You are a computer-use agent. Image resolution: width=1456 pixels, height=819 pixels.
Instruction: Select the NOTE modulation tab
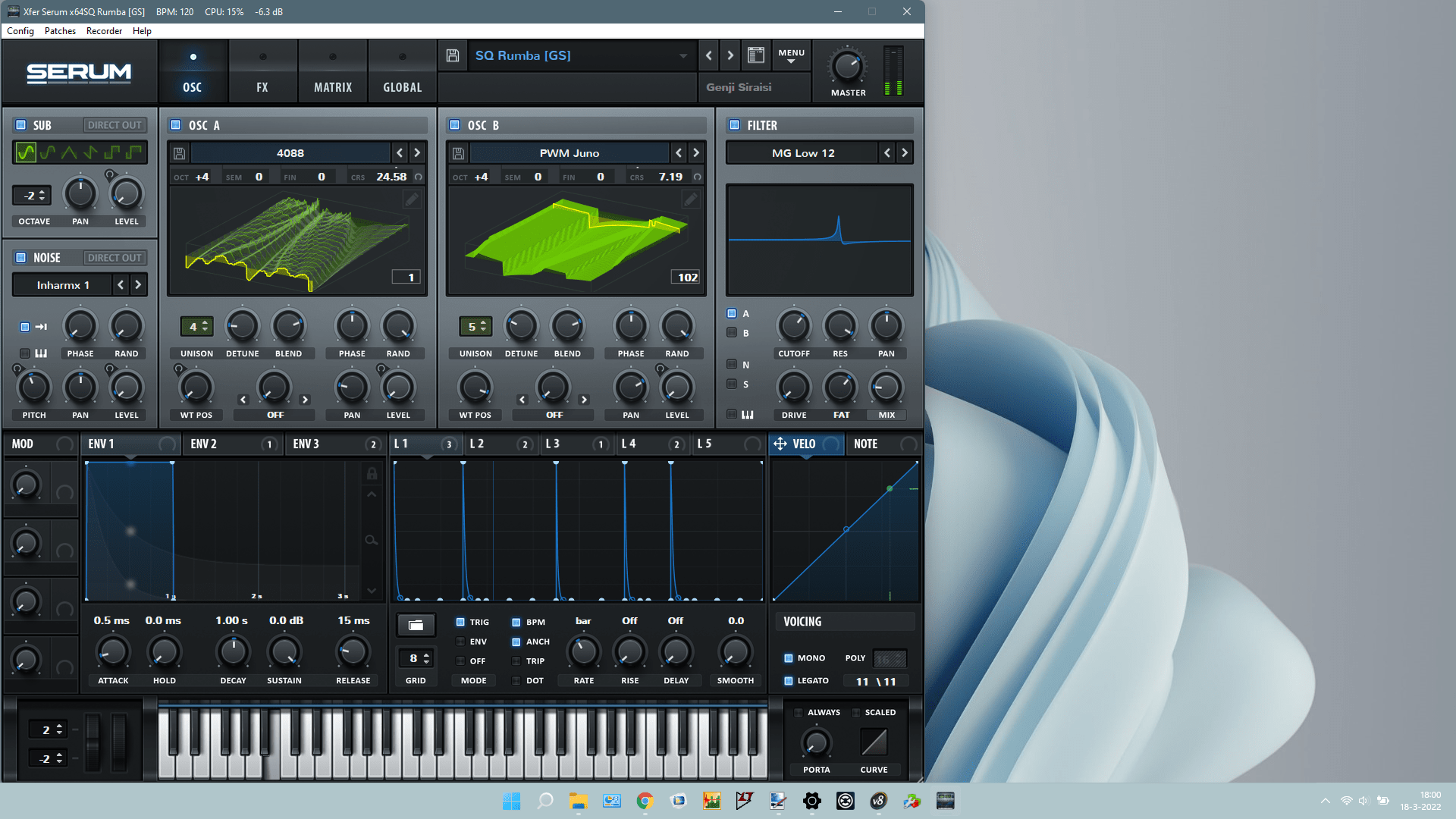(x=883, y=444)
